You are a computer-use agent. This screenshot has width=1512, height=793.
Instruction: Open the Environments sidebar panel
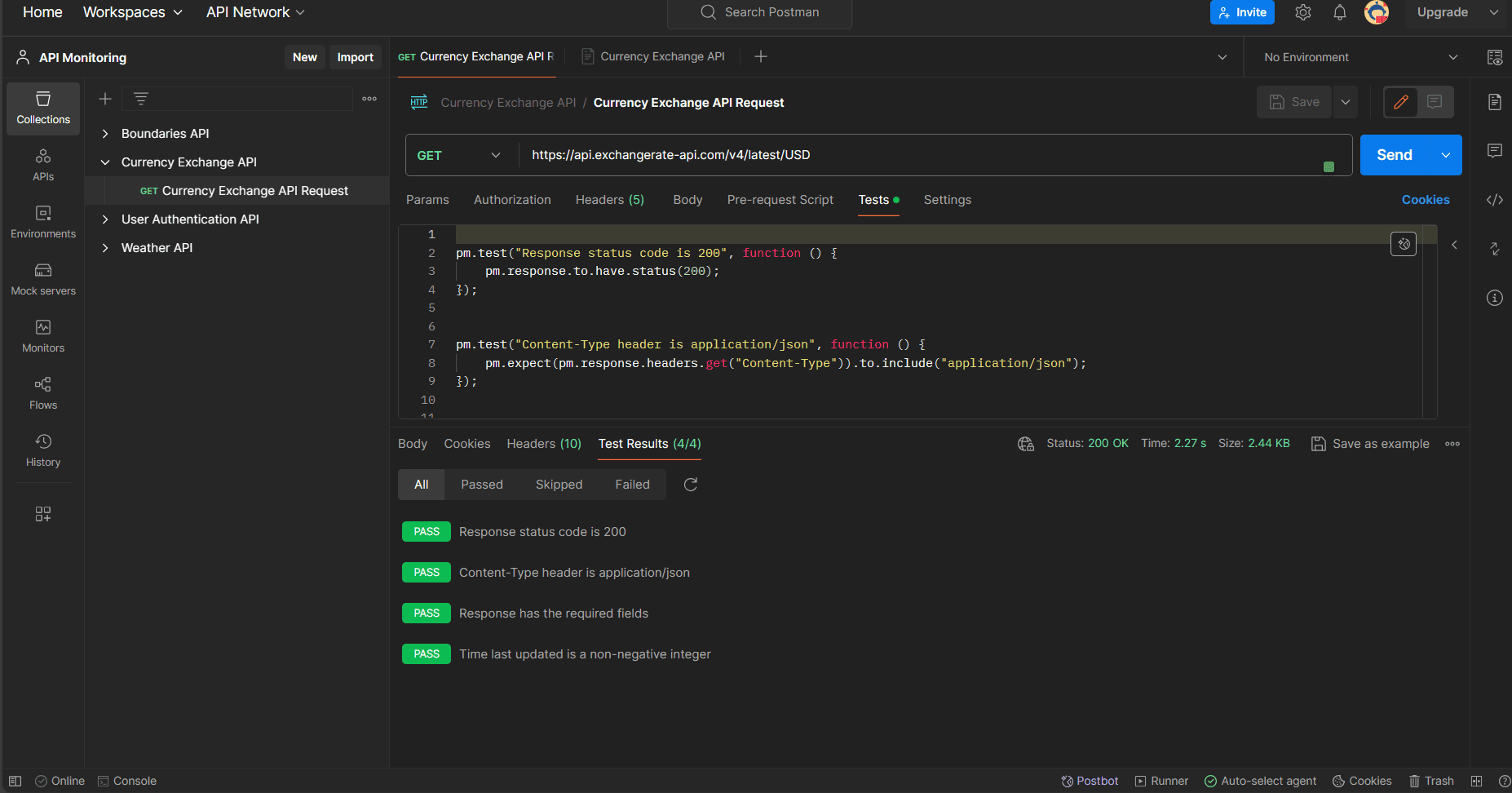[x=43, y=222]
